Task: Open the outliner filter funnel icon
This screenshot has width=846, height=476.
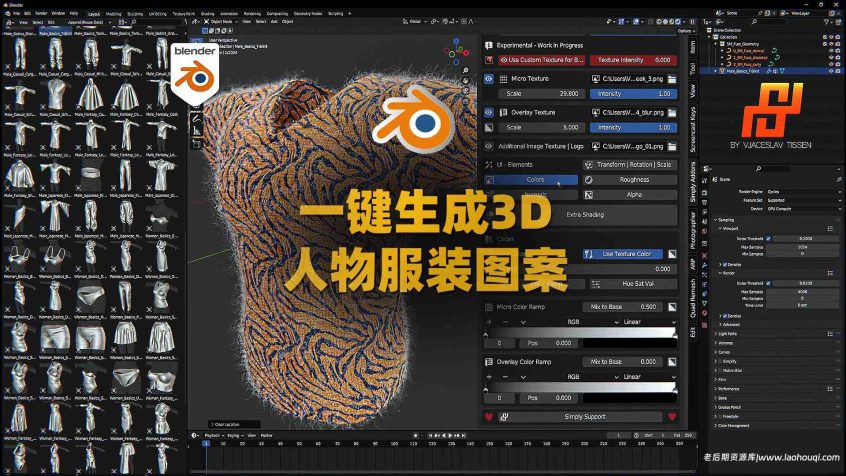Action: pos(827,22)
